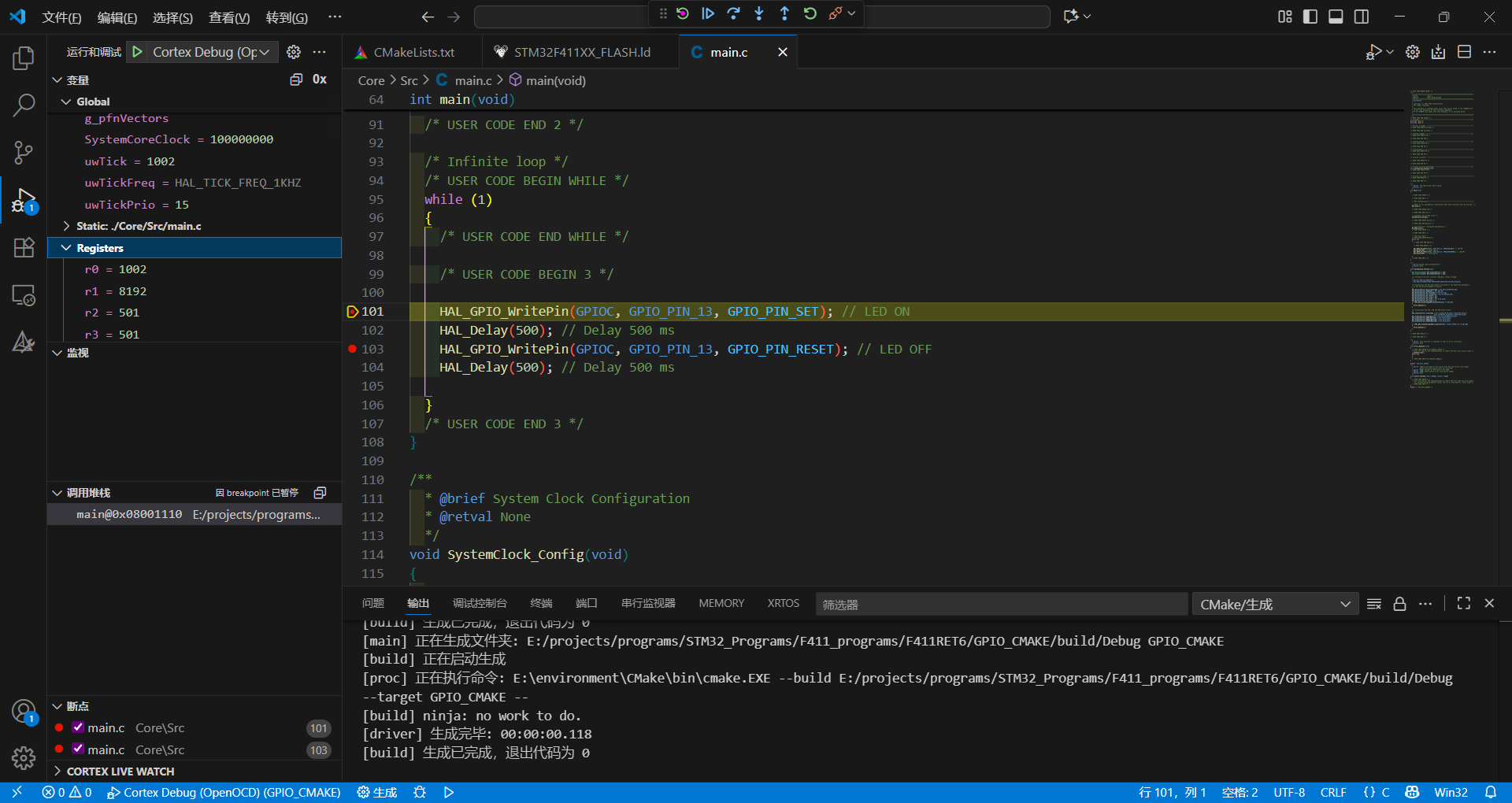This screenshot has width=1512, height=803.
Task: Continue debug execution
Action: (708, 13)
